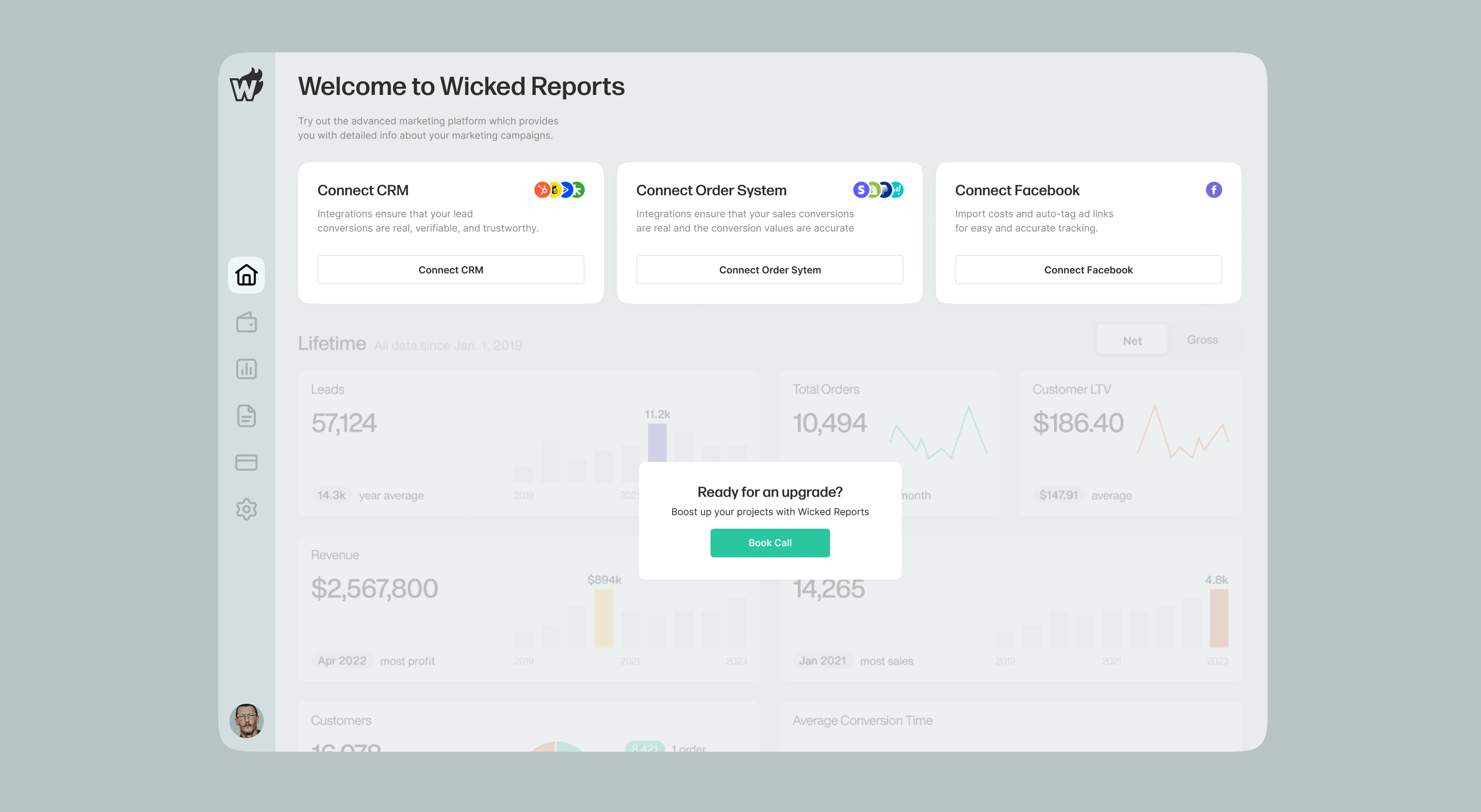Image resolution: width=1481 pixels, height=812 pixels.
Task: Click the teal order system icon
Action: pyautogui.click(x=897, y=190)
